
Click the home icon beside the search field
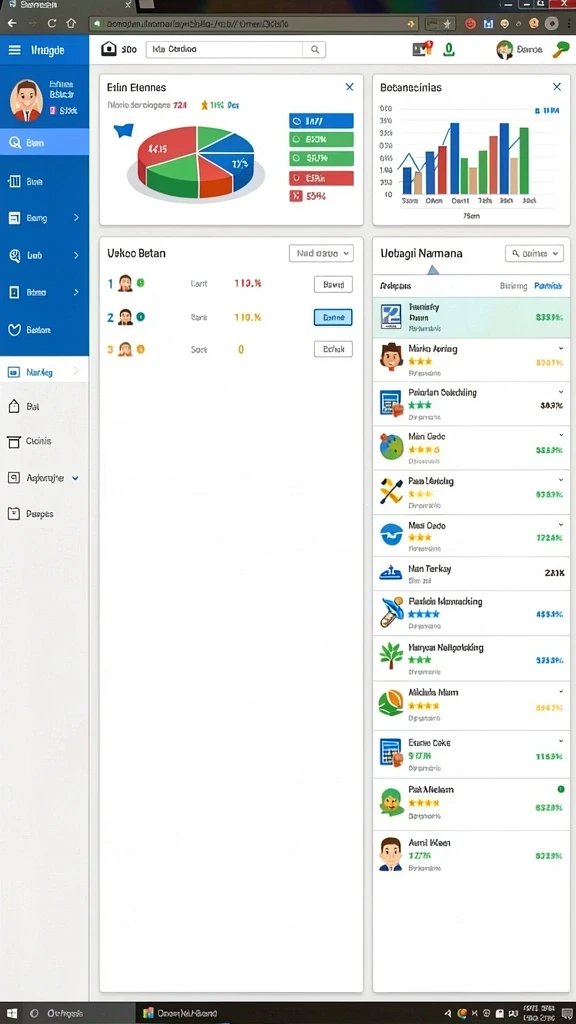(x=109, y=49)
